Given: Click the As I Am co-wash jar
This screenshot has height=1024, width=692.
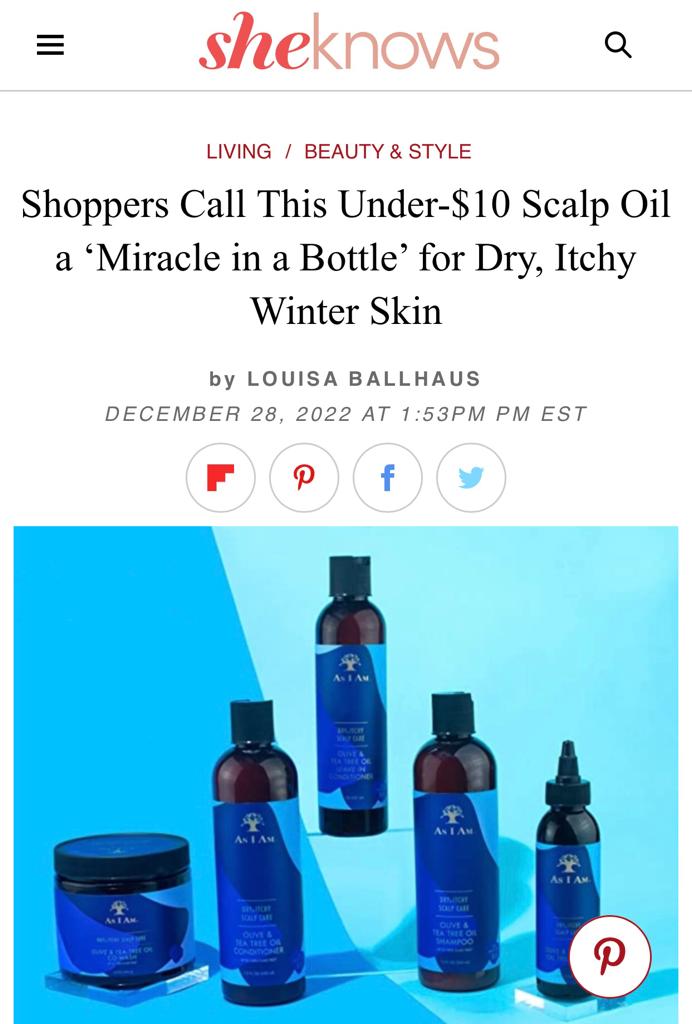Looking at the screenshot, I should (x=123, y=911).
